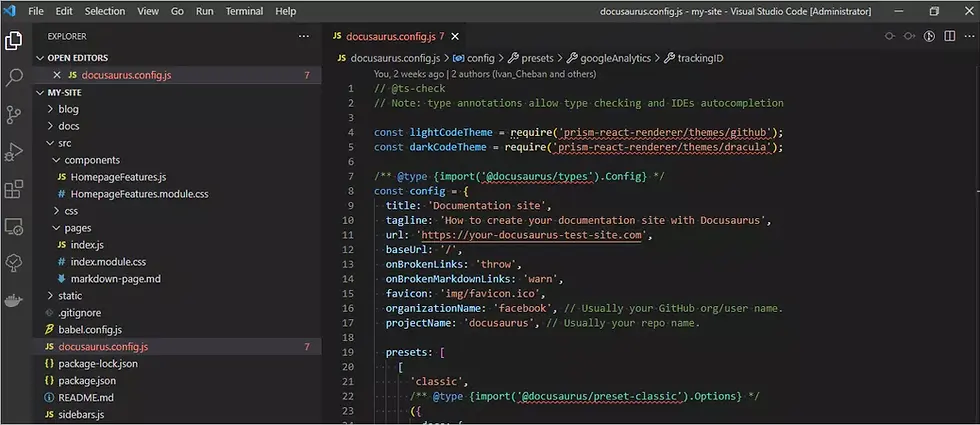Image resolution: width=980 pixels, height=425 pixels.
Task: Open the Go menu
Action: (178, 11)
